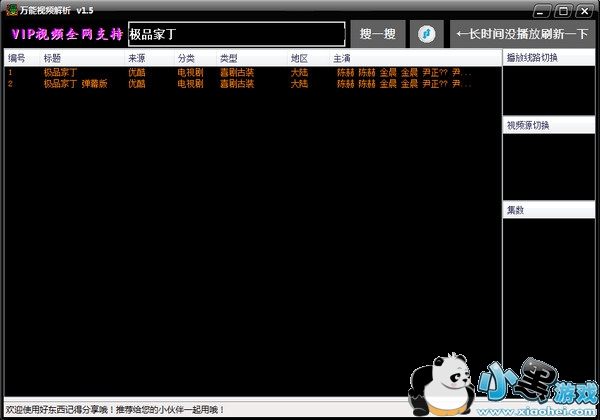Click the app icon in title bar
Viewport: 600px width, 420px height.
point(12,10)
